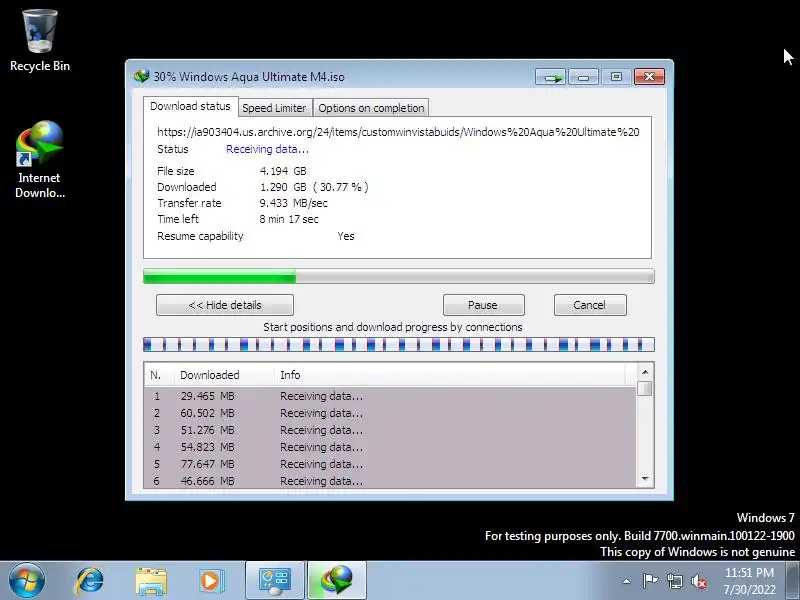Pause the download
Image resolution: width=800 pixels, height=600 pixels.
(483, 305)
